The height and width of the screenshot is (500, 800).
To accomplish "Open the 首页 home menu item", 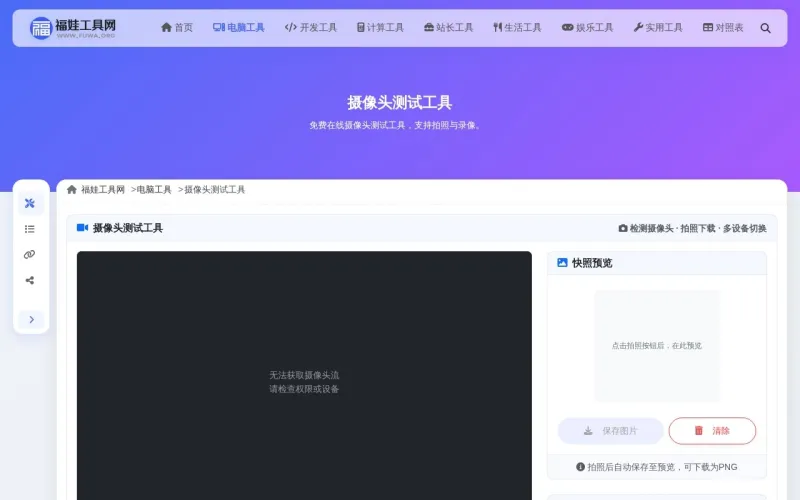I will (x=177, y=28).
